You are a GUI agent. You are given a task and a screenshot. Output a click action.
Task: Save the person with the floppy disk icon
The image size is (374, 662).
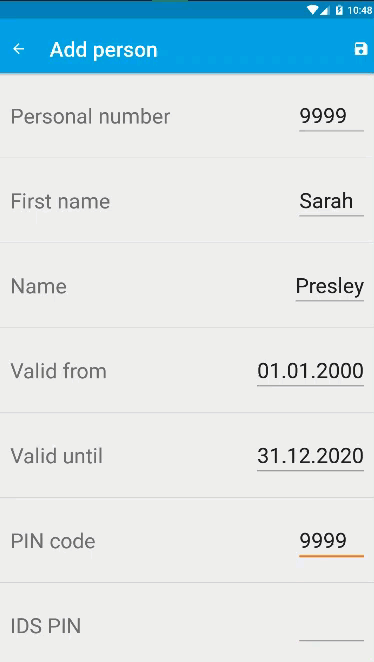(360, 49)
